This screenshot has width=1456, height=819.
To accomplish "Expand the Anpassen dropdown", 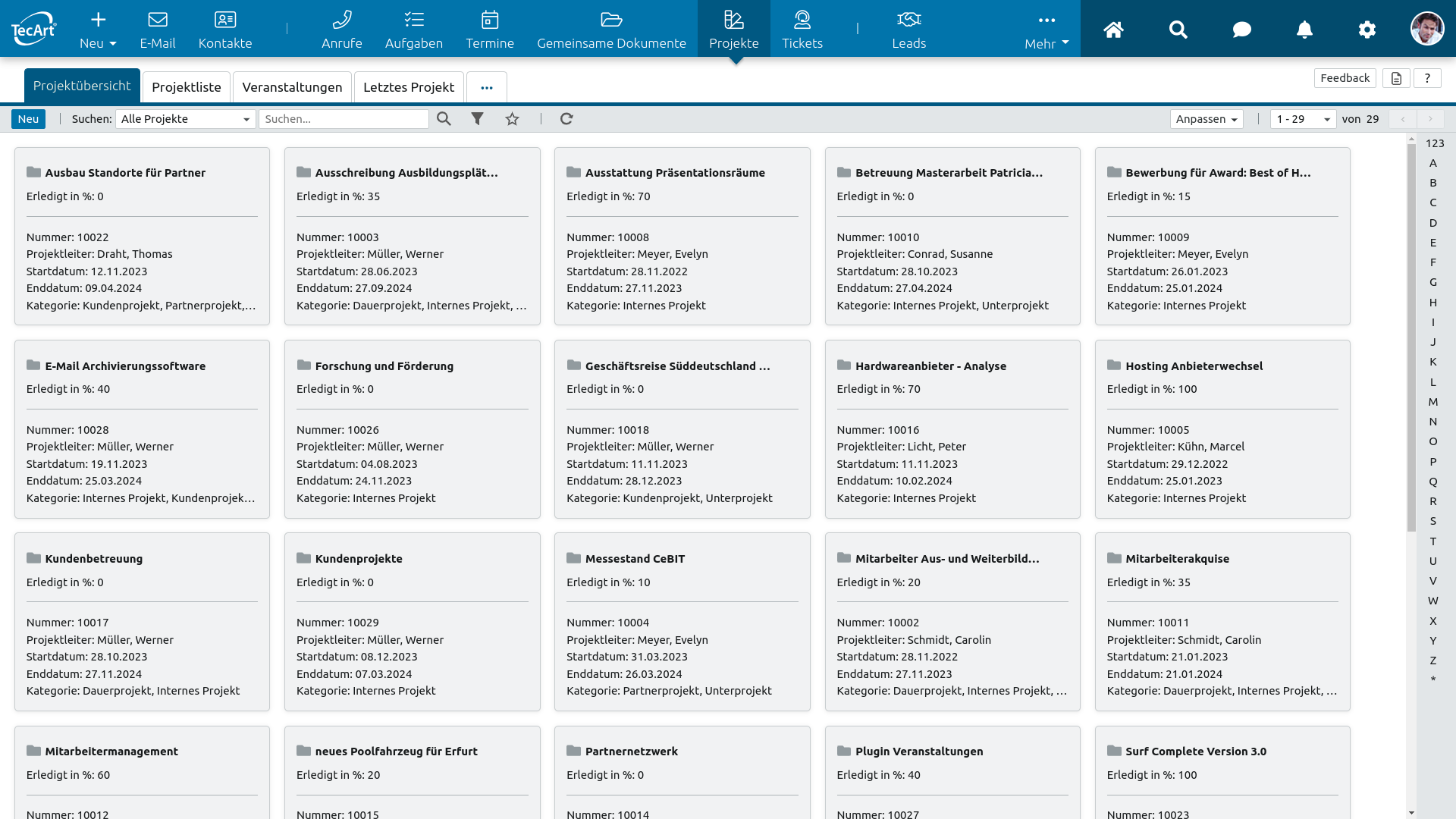I will coord(1206,119).
